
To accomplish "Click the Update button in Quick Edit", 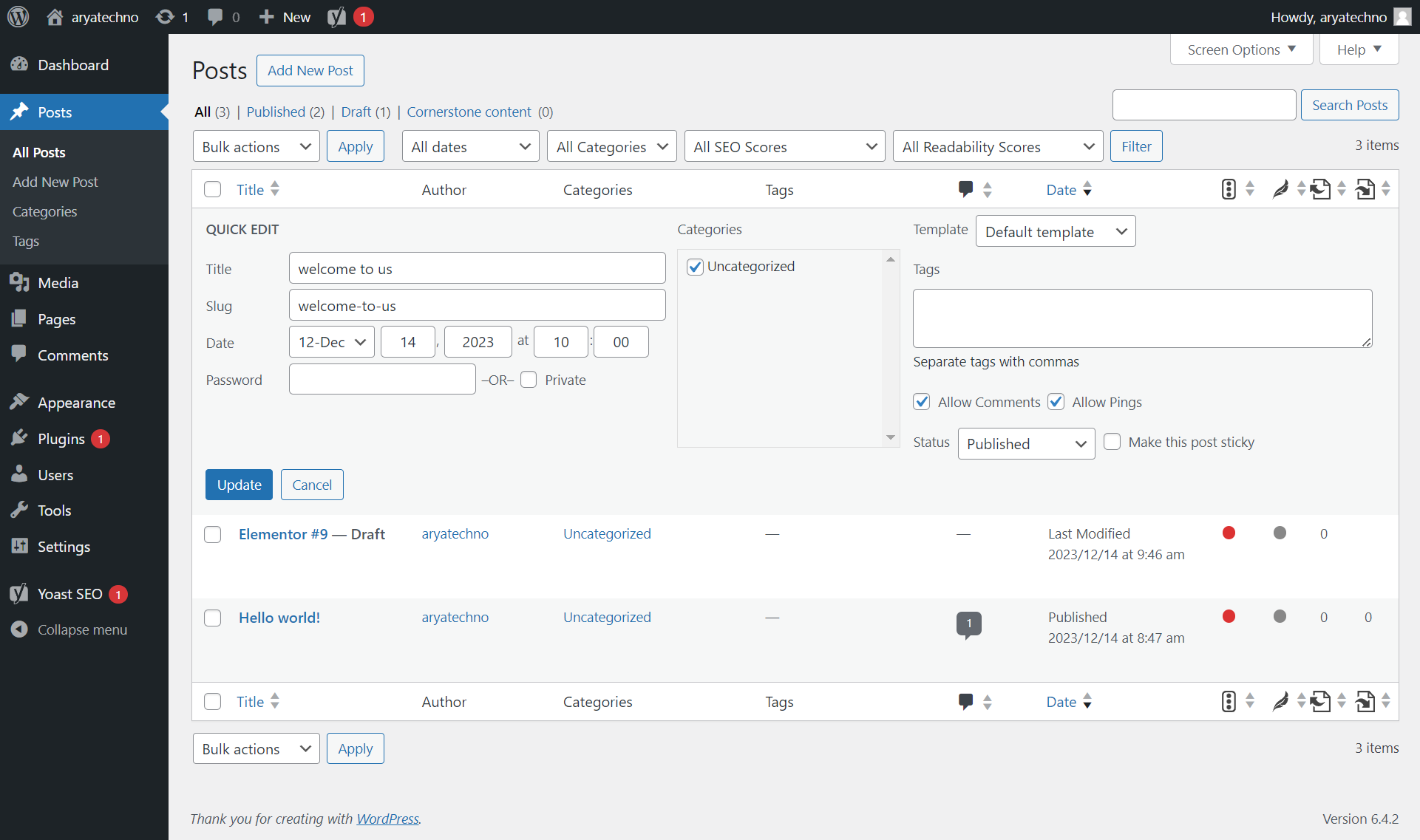I will coord(237,484).
